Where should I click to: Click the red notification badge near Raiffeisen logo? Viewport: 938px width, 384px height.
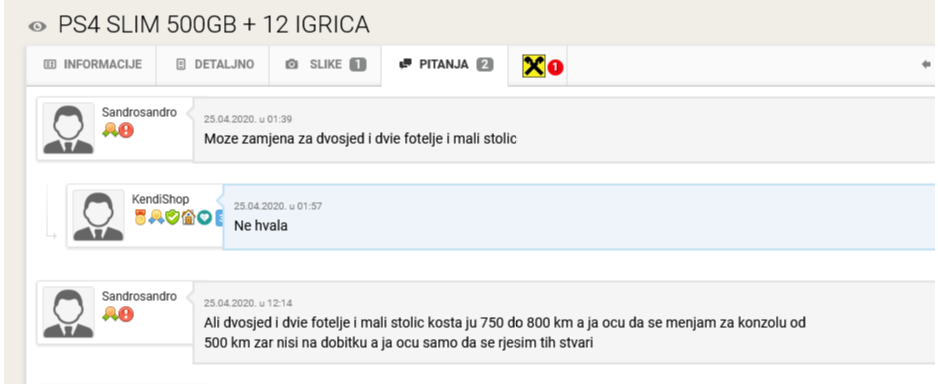(x=556, y=68)
